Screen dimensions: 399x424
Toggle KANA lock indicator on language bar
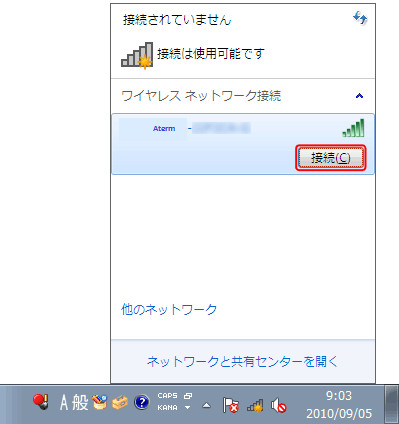(x=167, y=407)
